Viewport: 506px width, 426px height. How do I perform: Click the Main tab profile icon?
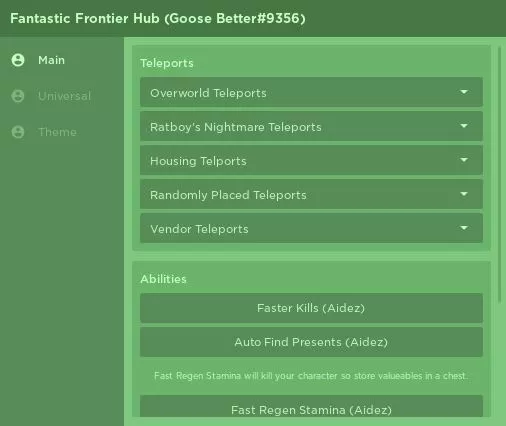point(18,60)
